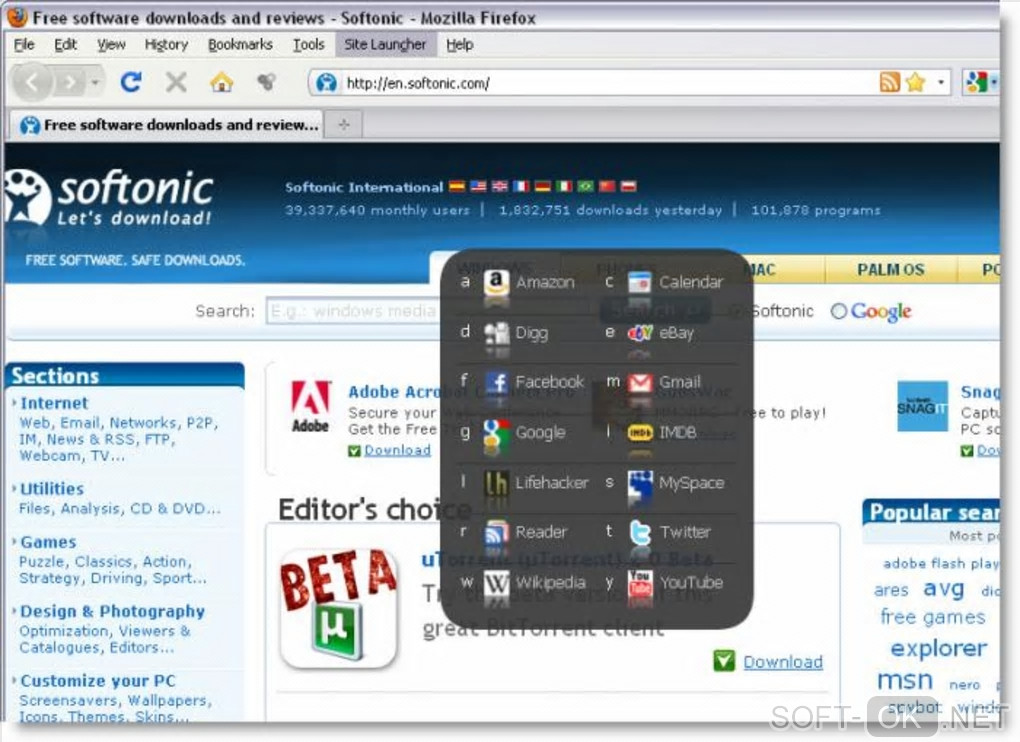The image size is (1020, 742).
Task: Click the uTorrent Download link
Action: point(783,662)
